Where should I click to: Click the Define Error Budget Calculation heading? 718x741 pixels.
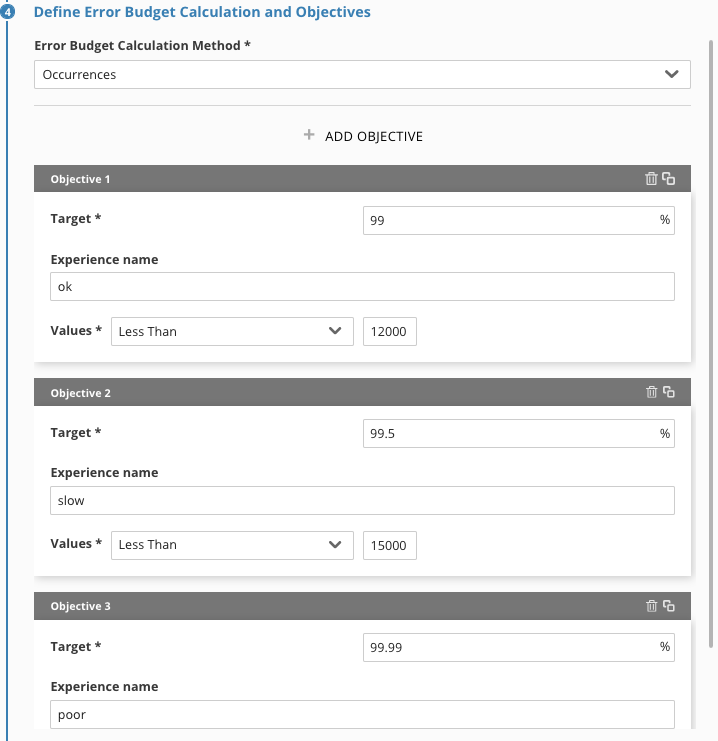pos(202,12)
